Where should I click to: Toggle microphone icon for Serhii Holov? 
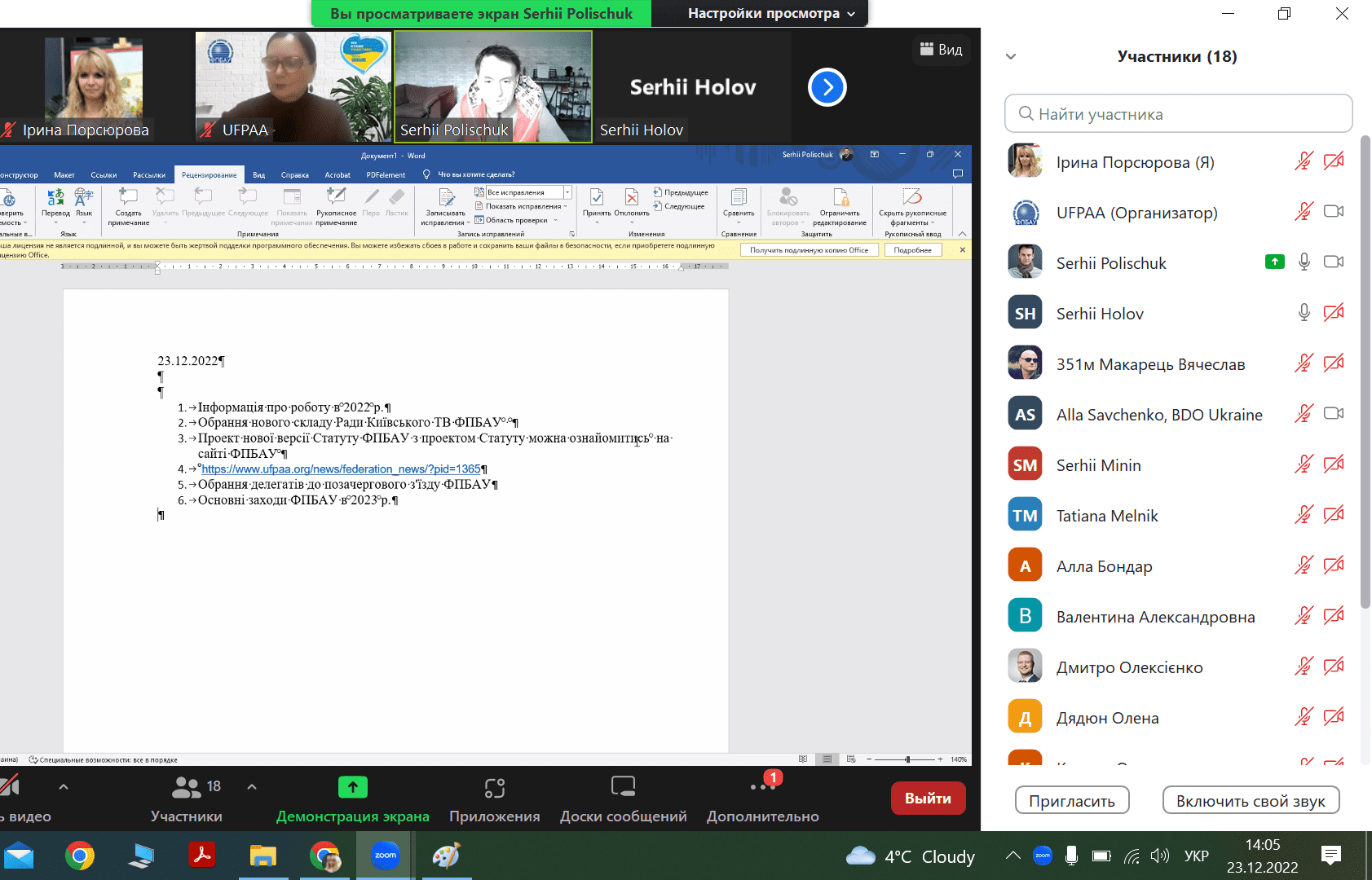(1304, 312)
